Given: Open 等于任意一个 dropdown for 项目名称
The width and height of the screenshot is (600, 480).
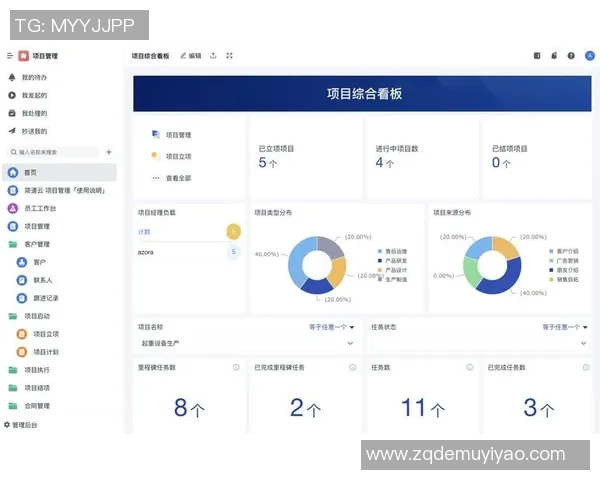Looking at the screenshot, I should [x=332, y=327].
